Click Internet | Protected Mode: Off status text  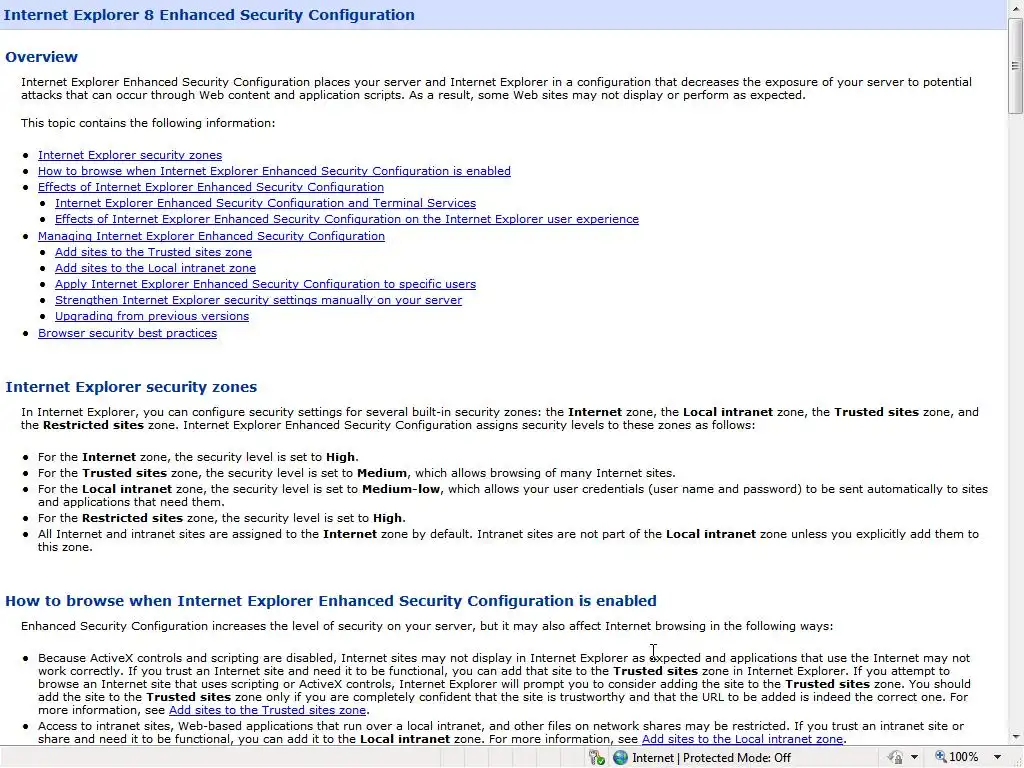[x=711, y=758]
